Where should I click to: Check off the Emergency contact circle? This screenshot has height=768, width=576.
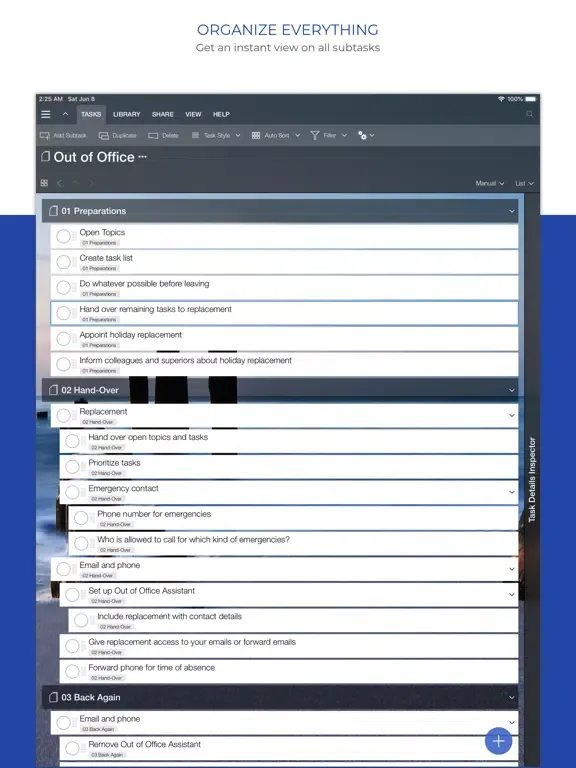tap(72, 492)
